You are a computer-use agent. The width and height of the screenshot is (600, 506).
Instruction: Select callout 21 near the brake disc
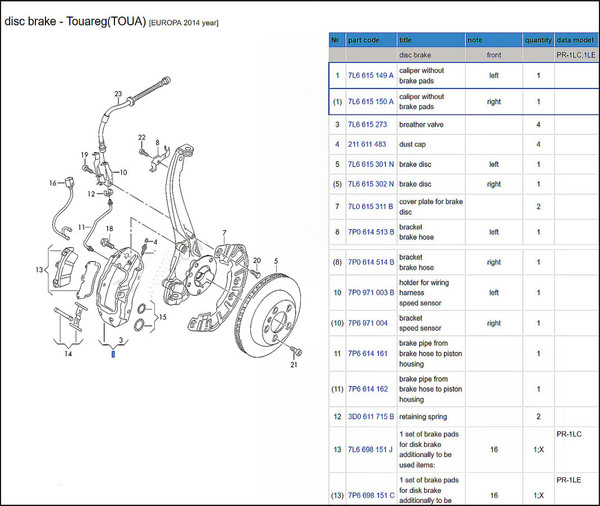tap(294, 366)
